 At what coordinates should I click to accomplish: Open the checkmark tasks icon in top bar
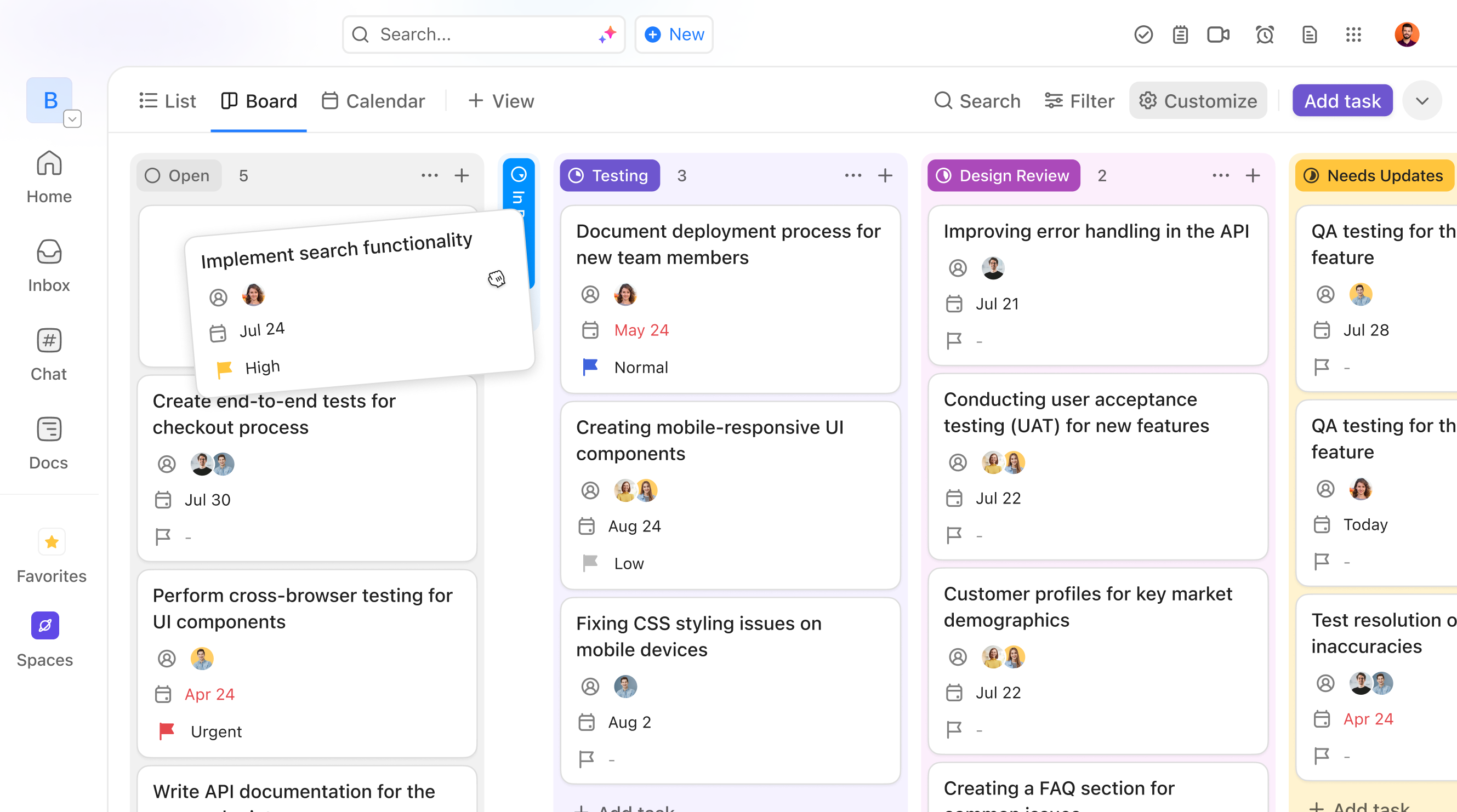(1143, 35)
